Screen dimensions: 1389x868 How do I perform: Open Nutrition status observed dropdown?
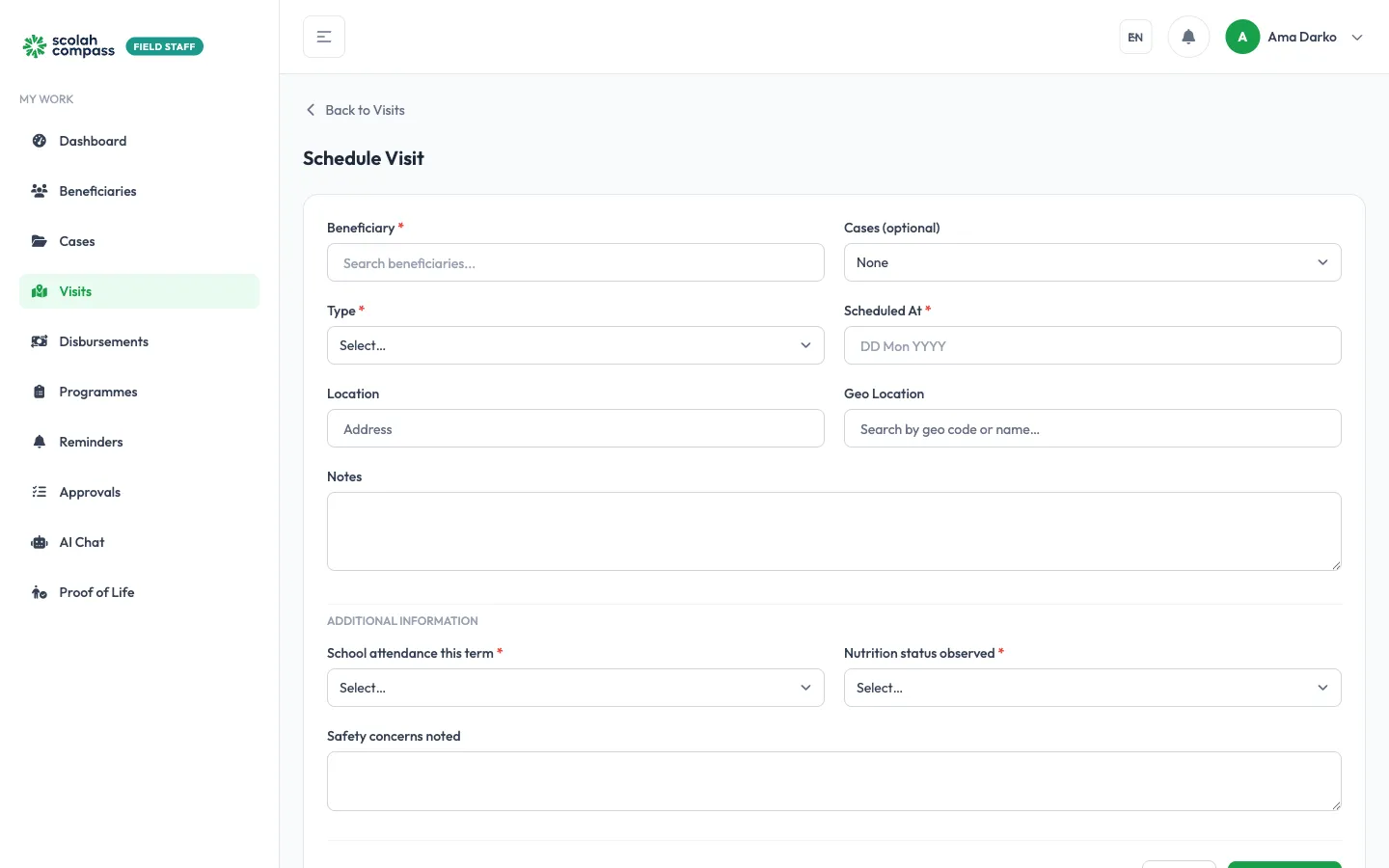(1092, 688)
